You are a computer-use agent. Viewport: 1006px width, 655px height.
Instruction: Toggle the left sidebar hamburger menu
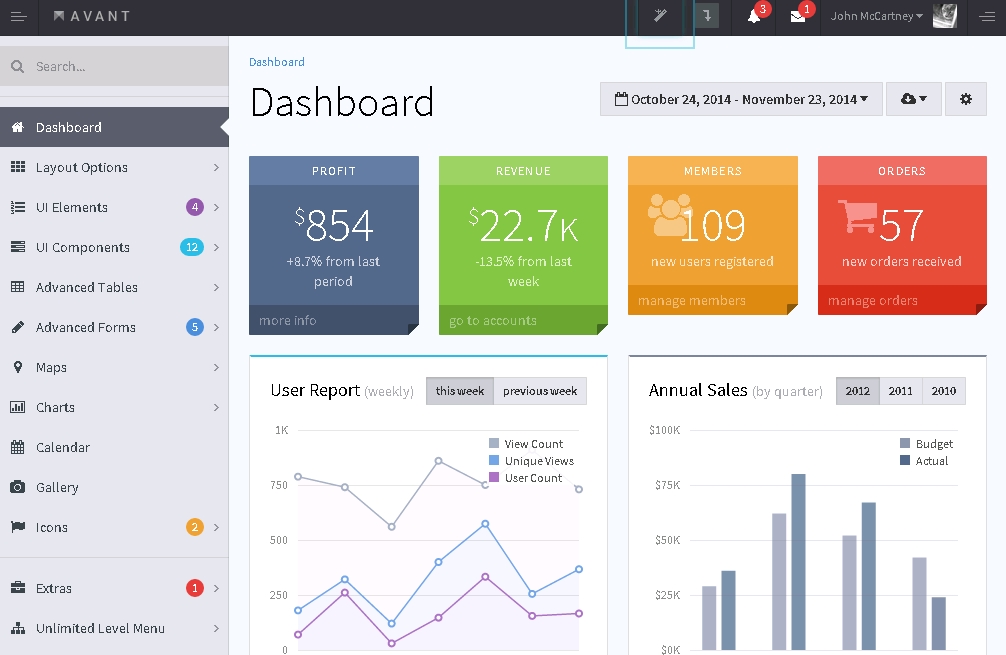coord(18,16)
